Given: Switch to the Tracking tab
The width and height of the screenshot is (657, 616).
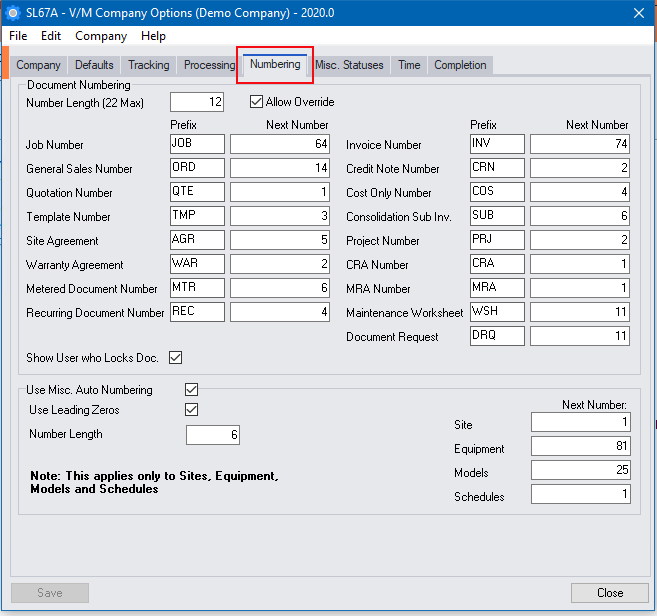Looking at the screenshot, I should (148, 65).
